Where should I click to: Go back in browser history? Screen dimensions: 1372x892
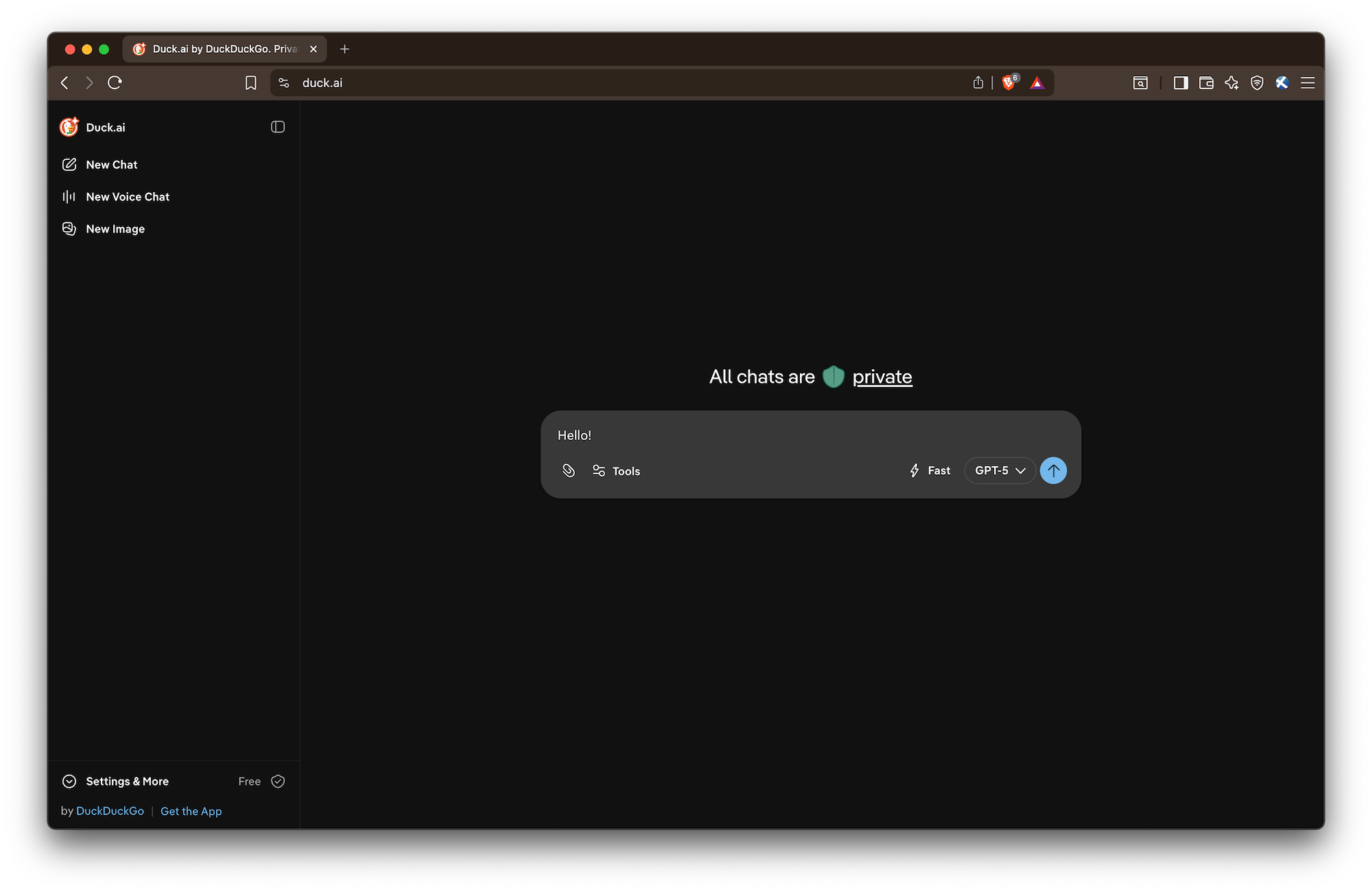click(64, 83)
